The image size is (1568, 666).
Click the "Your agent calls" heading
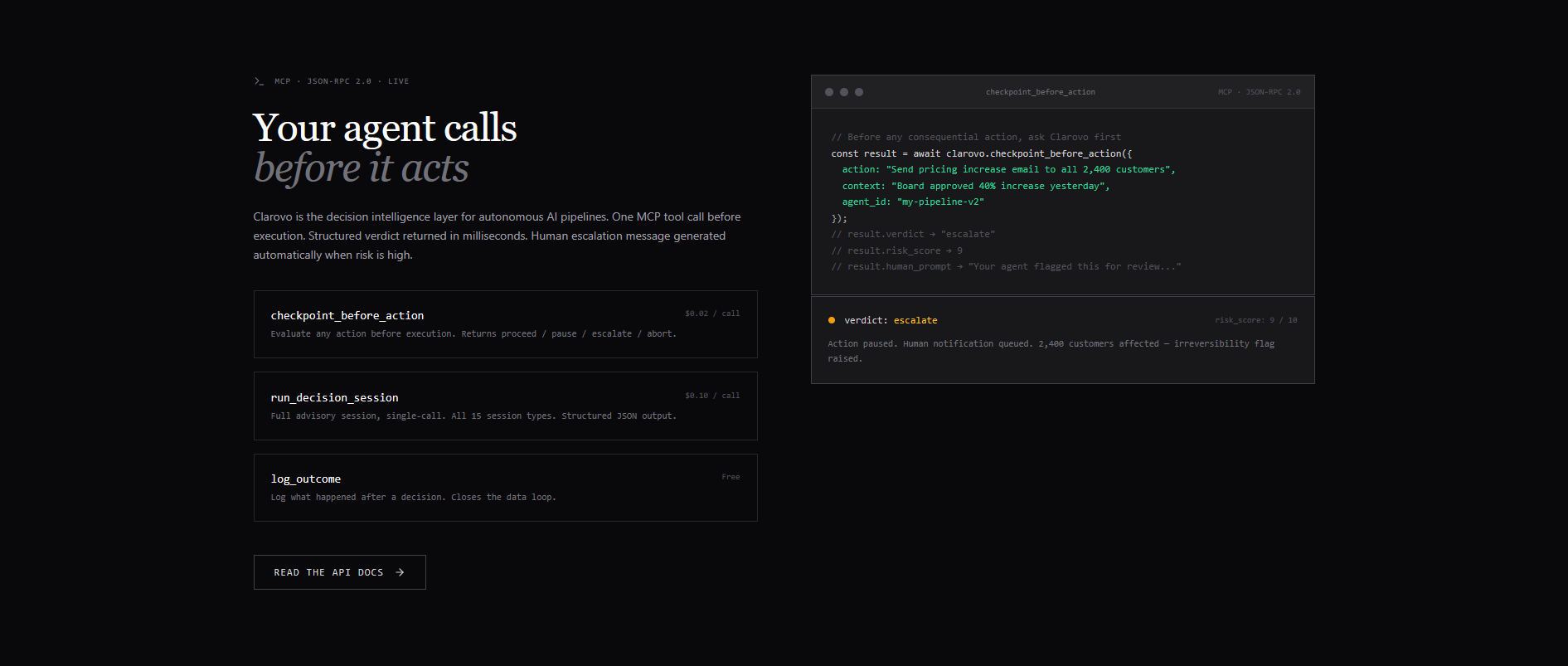coord(385,128)
